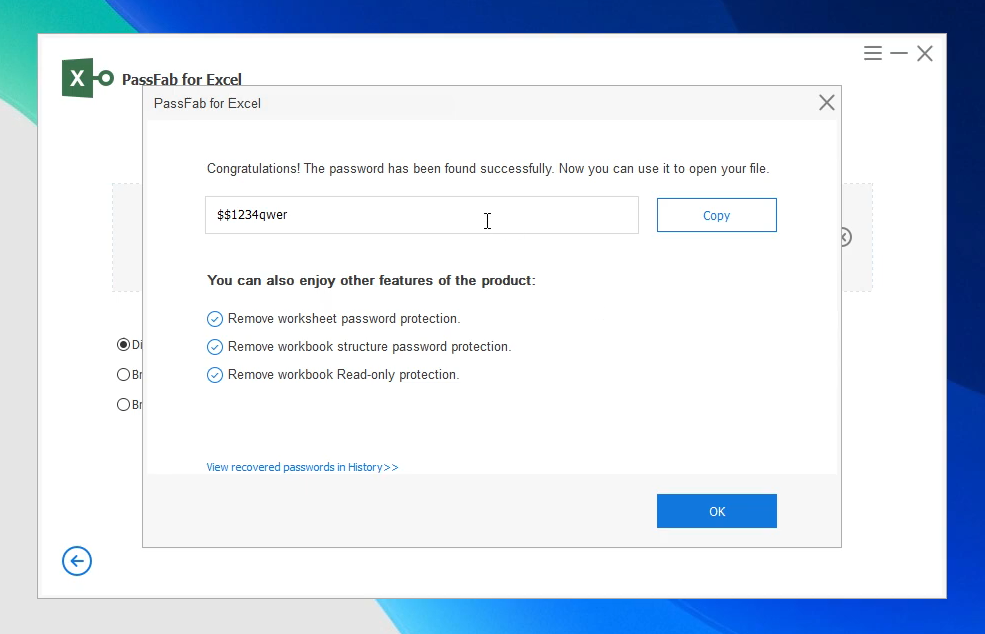This screenshot has width=985, height=634.
Task: Click checkmark icon beside Read-only protection
Action: [x=215, y=375]
